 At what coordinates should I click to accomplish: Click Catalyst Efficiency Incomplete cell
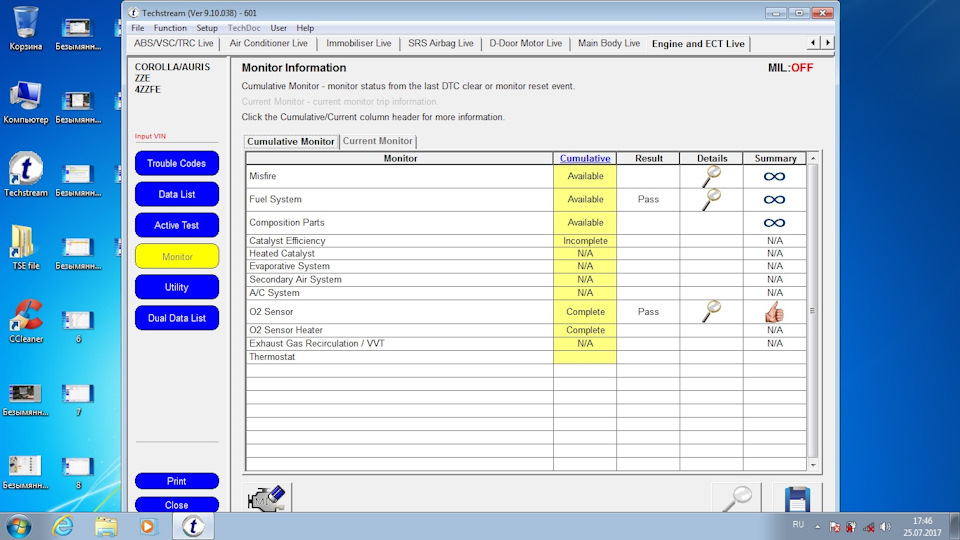(585, 241)
